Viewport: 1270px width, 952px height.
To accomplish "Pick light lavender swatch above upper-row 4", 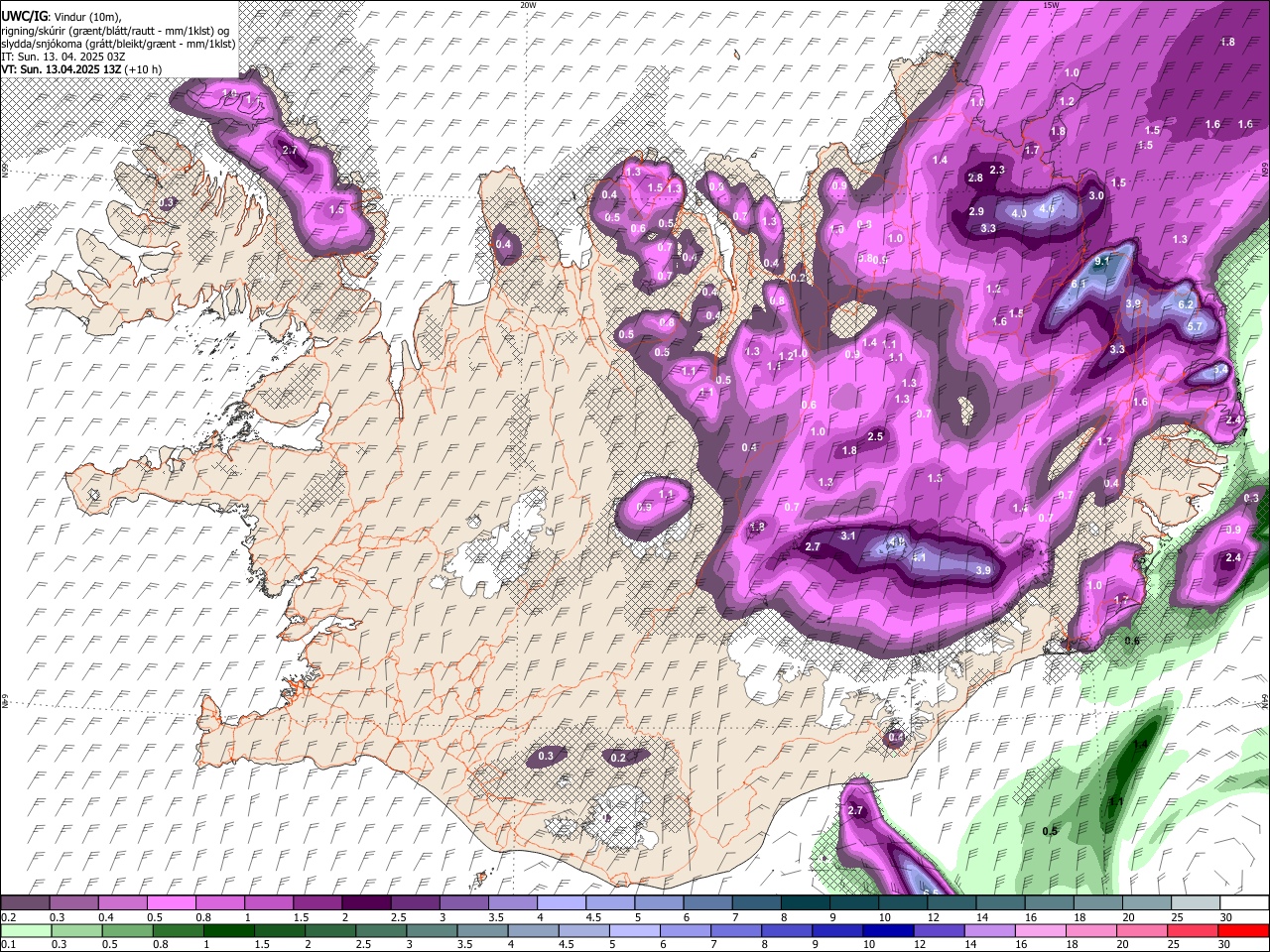I will (562, 903).
